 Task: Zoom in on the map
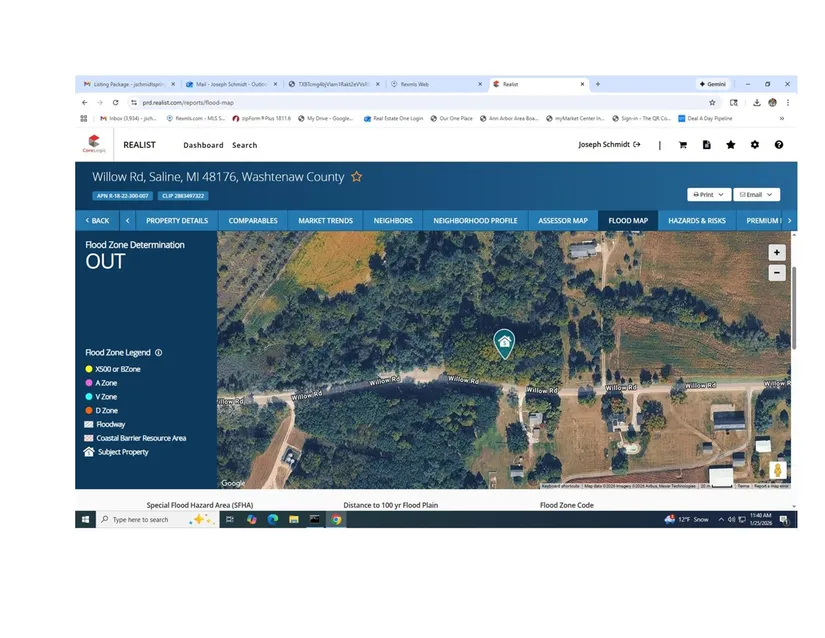coord(777,253)
